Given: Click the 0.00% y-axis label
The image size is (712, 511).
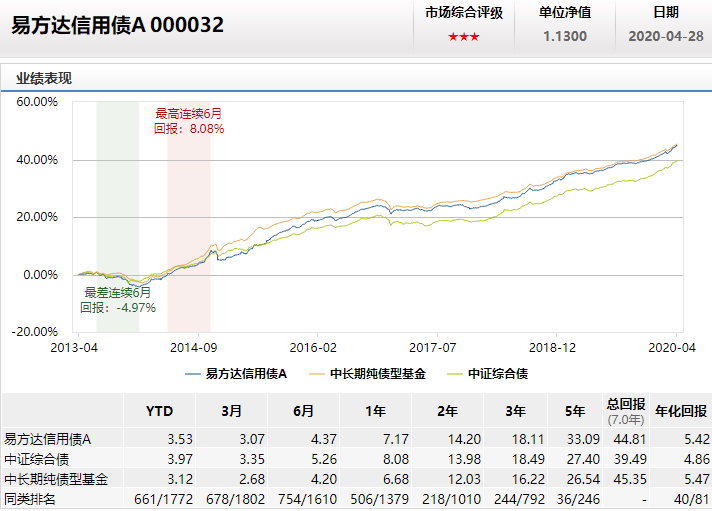Looking at the screenshot, I should (40, 275).
